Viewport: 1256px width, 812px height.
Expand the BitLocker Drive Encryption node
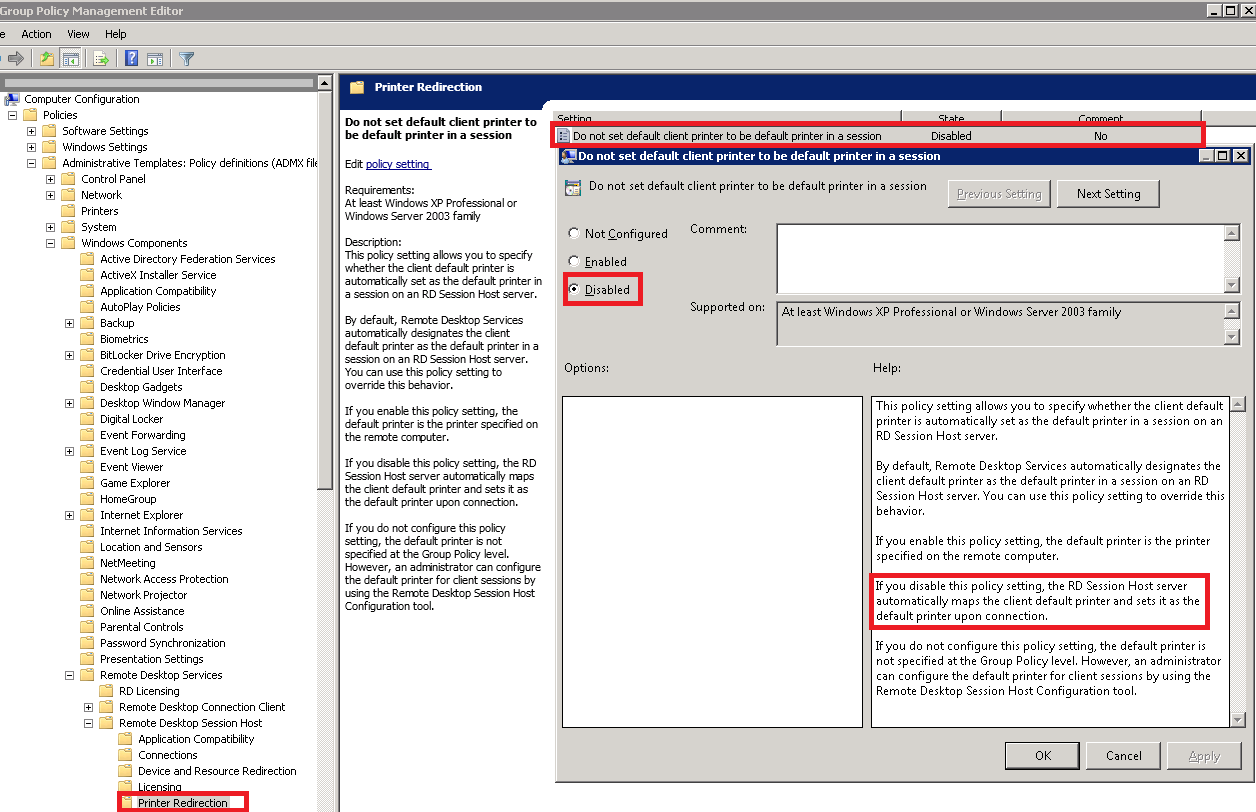tap(70, 355)
